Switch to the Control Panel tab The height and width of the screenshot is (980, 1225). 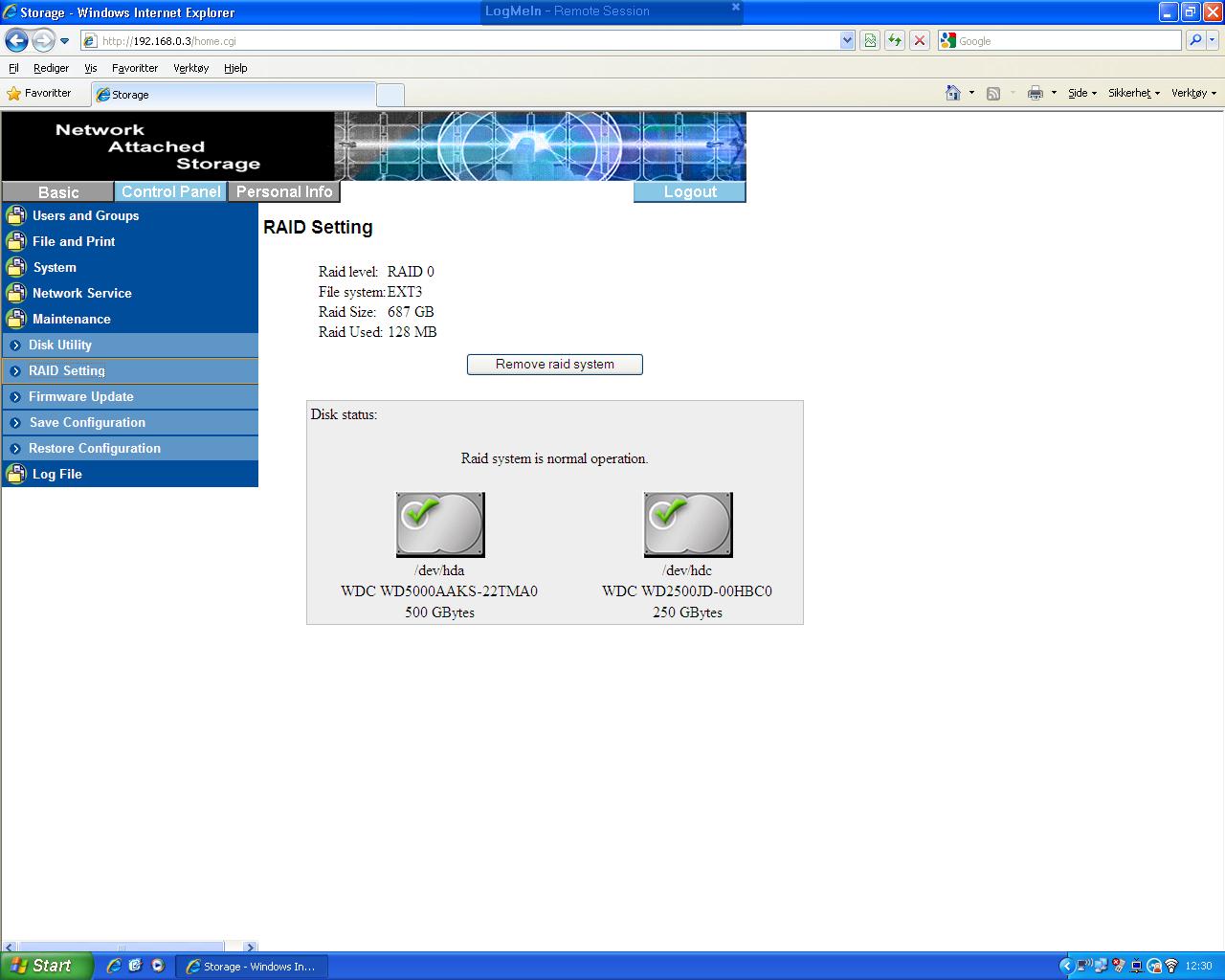coord(170,191)
